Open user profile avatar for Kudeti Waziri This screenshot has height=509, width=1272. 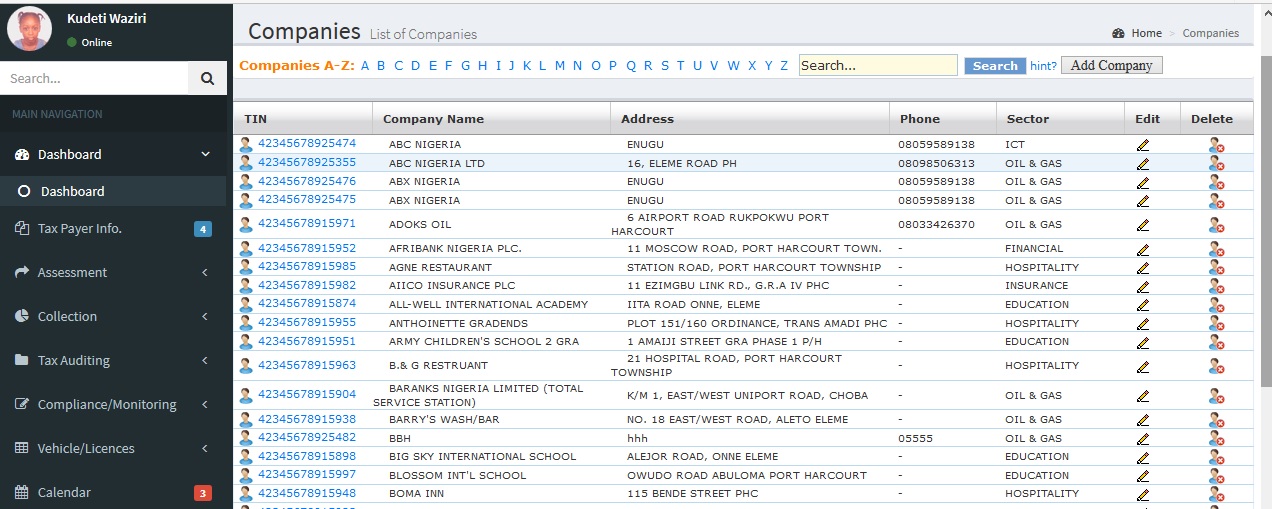[30, 29]
